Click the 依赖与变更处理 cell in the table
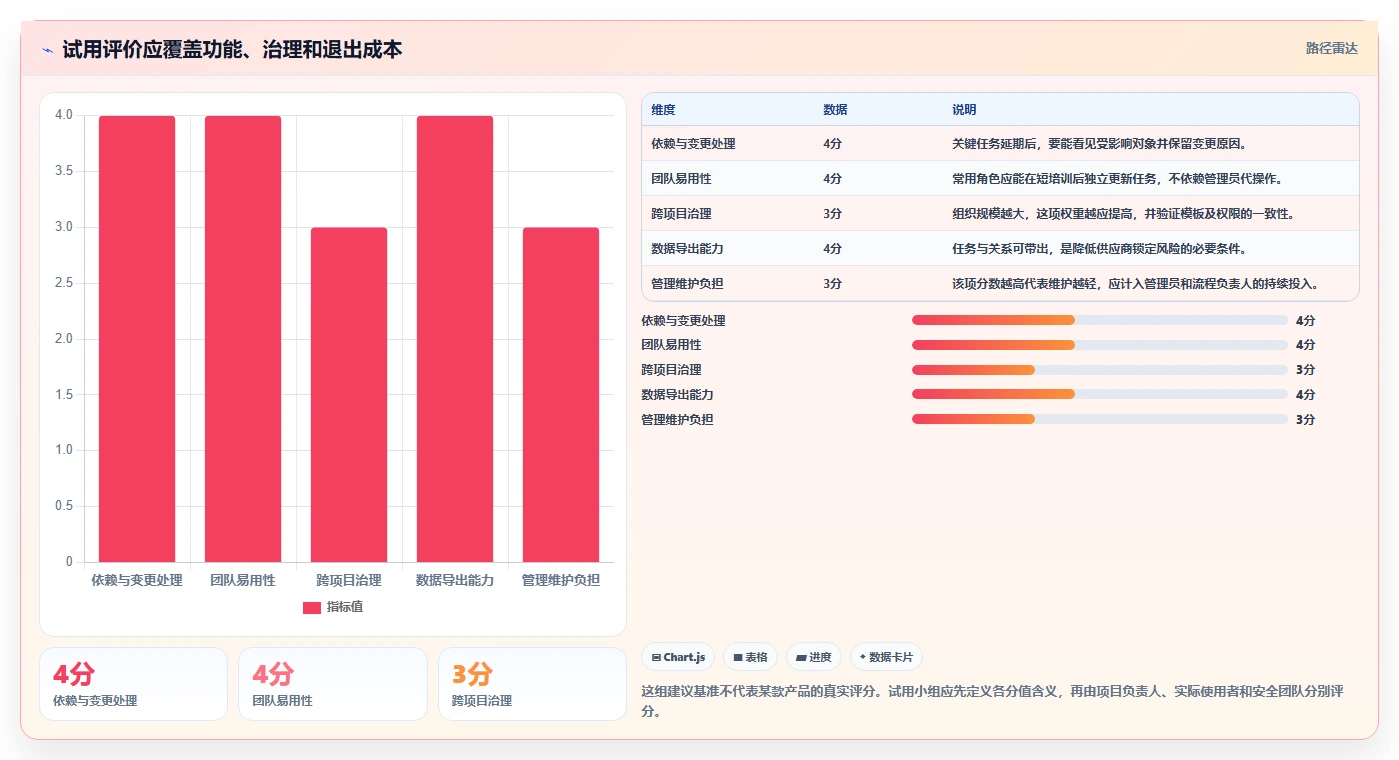The image size is (1399, 760). click(x=693, y=144)
